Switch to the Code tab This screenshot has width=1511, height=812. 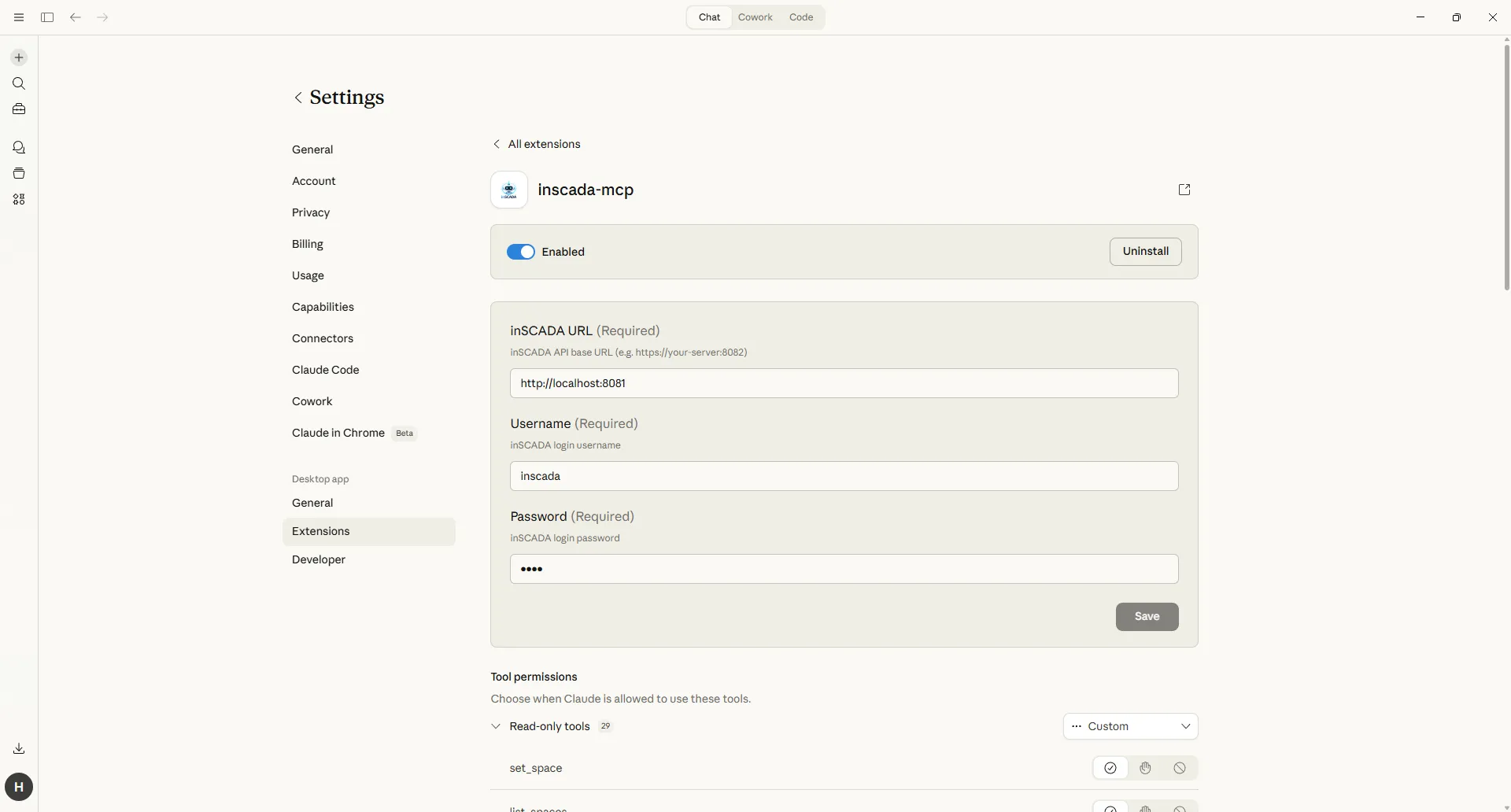[800, 17]
